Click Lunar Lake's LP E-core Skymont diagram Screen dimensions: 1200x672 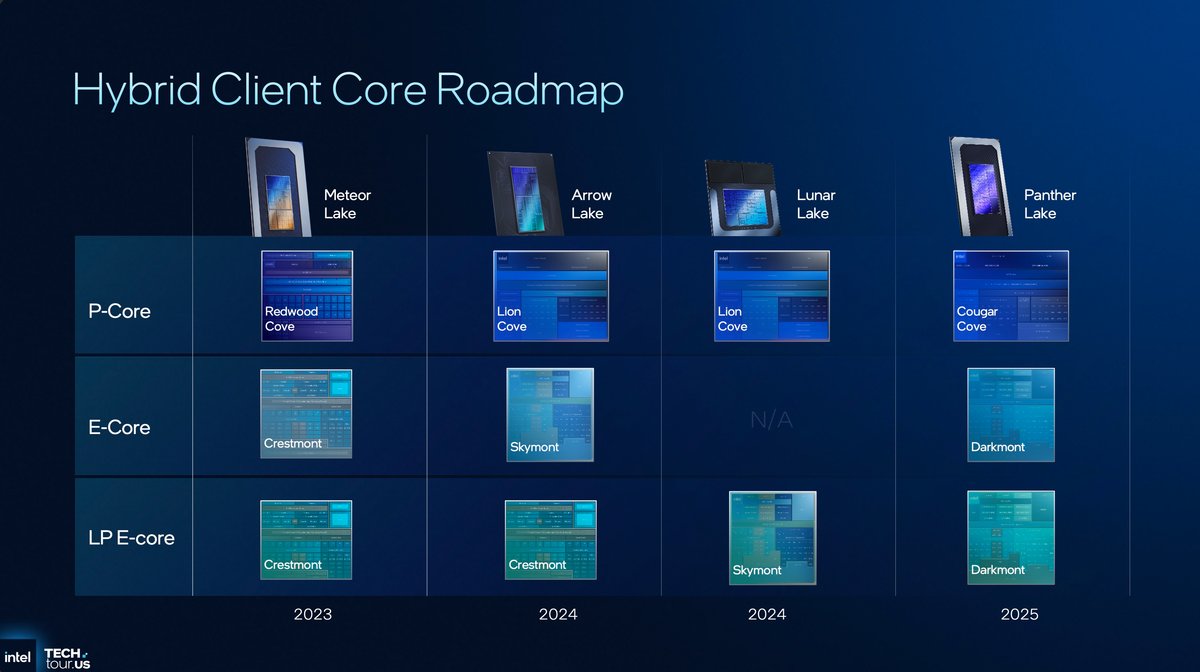tap(772, 538)
